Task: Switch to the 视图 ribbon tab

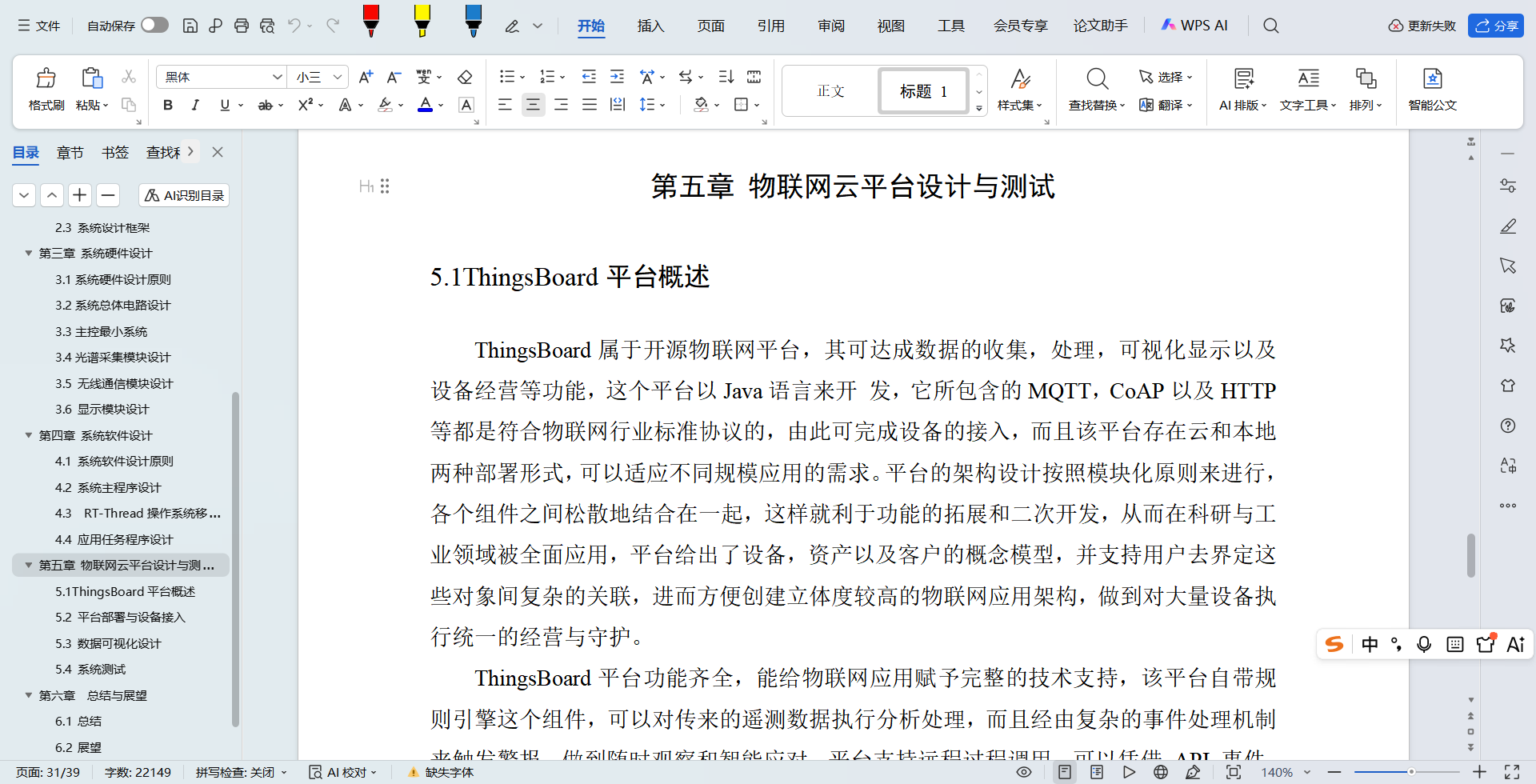Action: click(x=891, y=26)
